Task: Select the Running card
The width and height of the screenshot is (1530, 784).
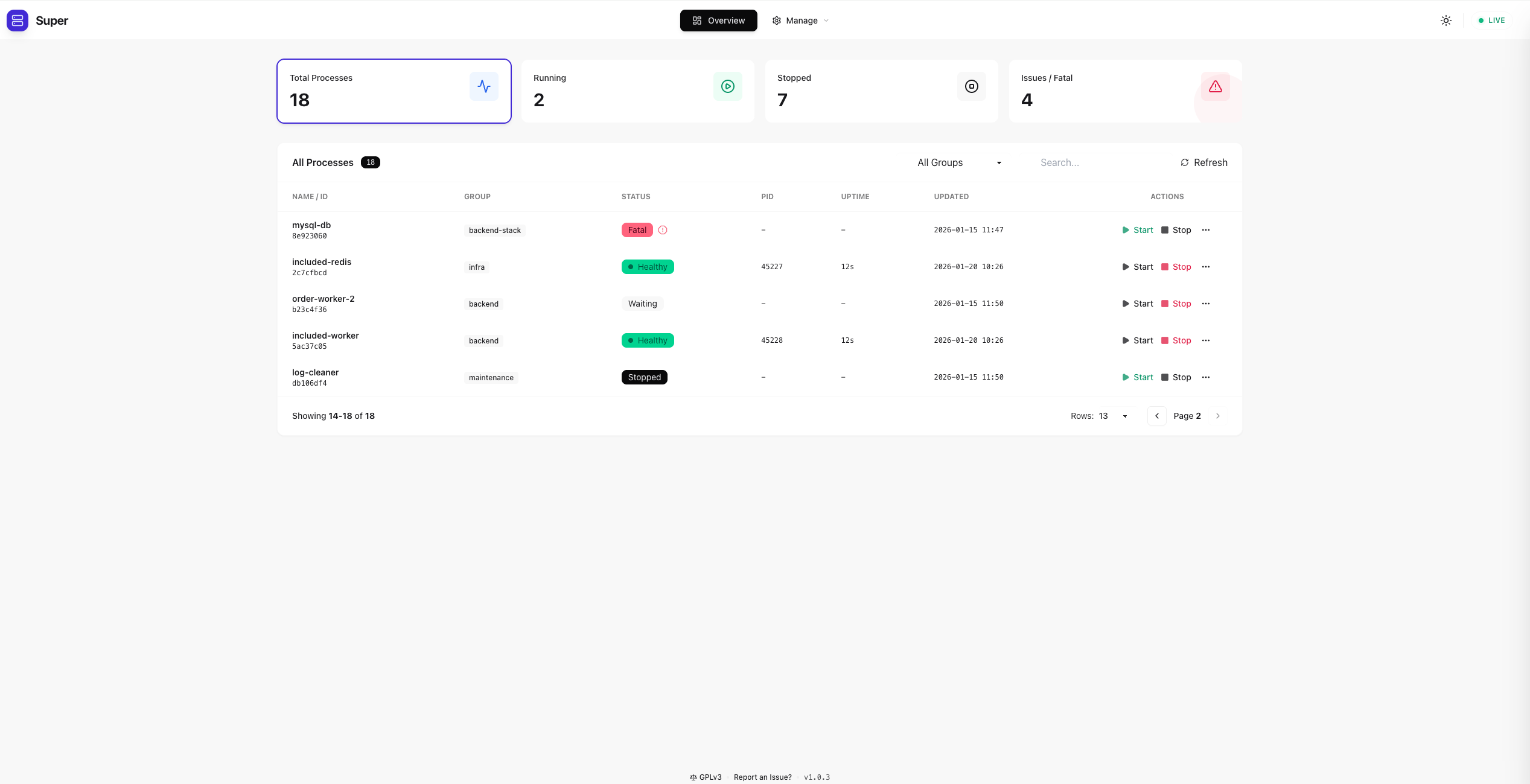Action: click(x=638, y=91)
